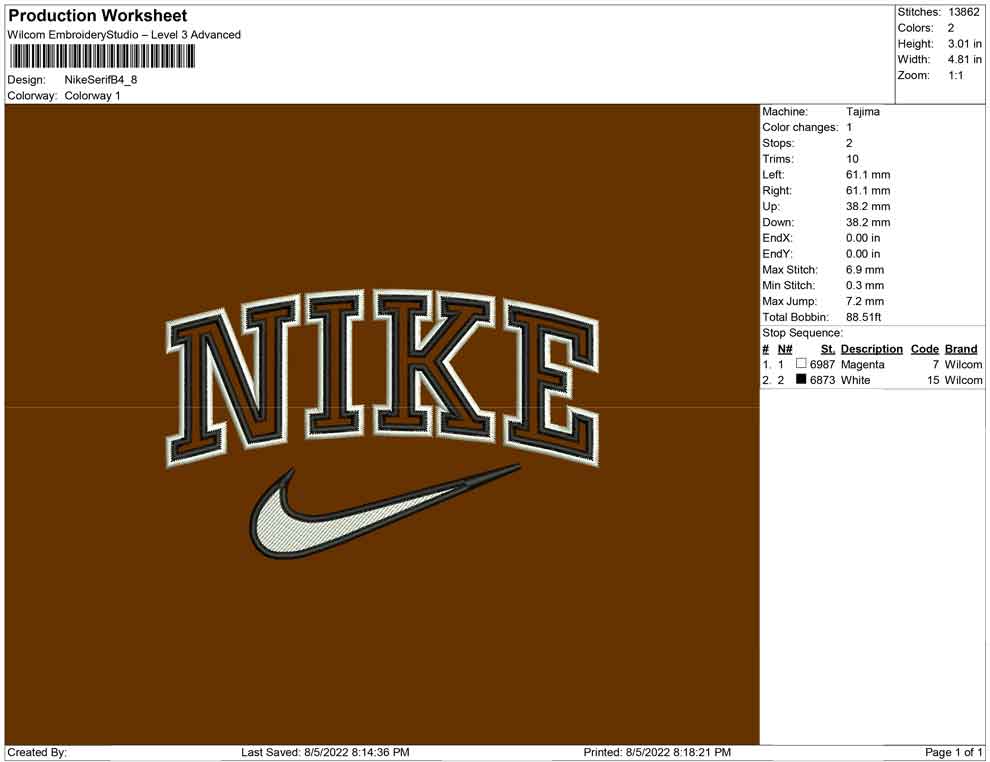Viewport: 990px width, 762px height.
Task: Click the 'Page 1 of 1' indicator
Action: point(953,752)
